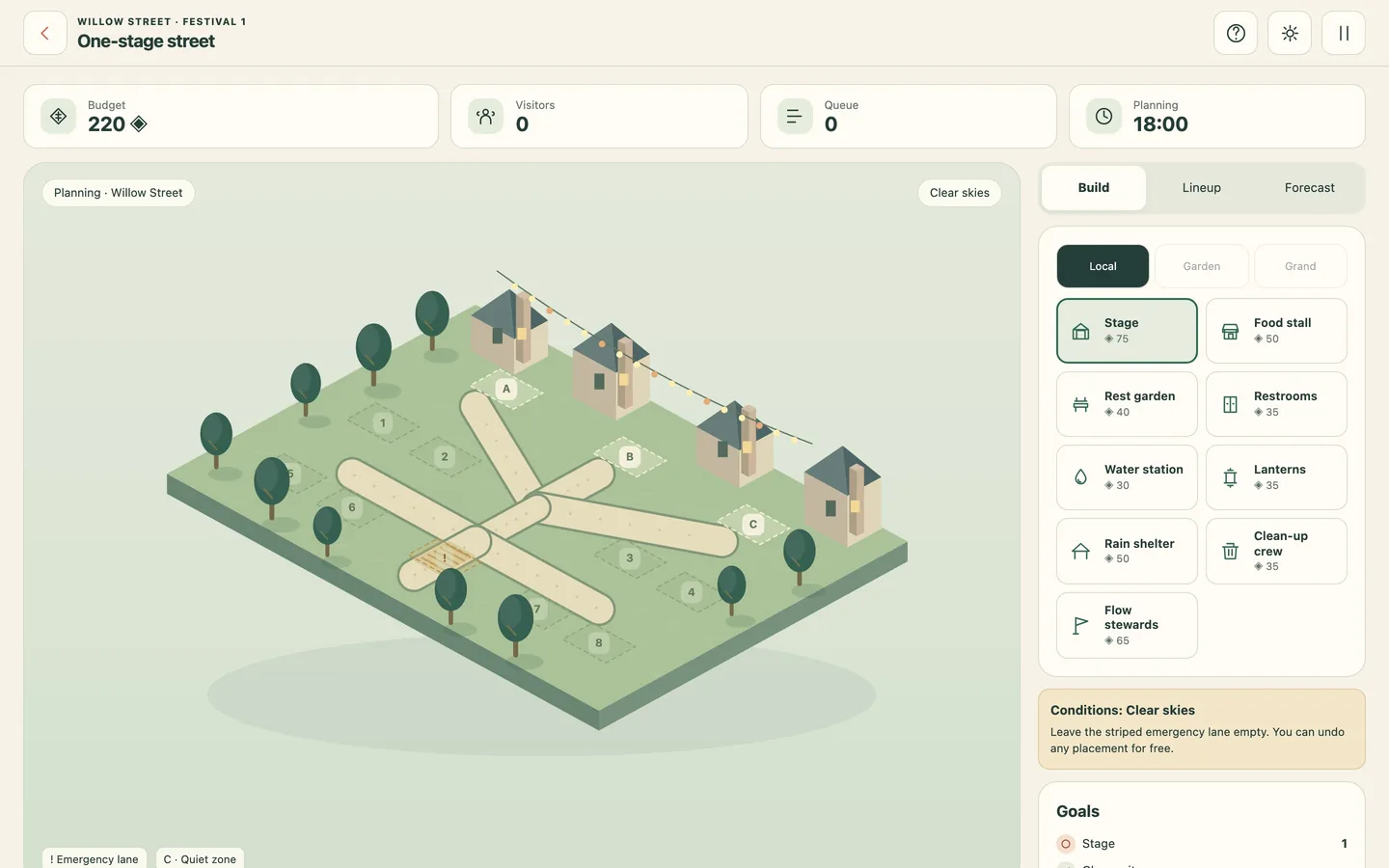Viewport: 1389px width, 868px height.
Task: Switch to the Lineup tab
Action: coord(1202,188)
